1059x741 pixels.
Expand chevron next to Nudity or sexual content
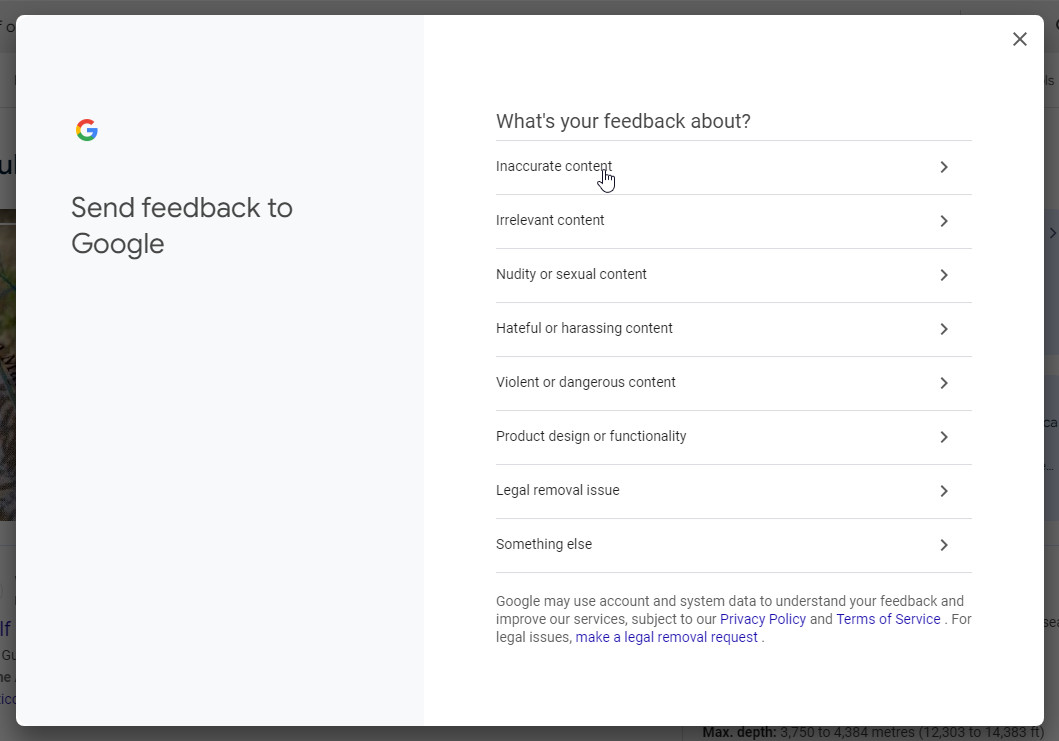pos(943,275)
